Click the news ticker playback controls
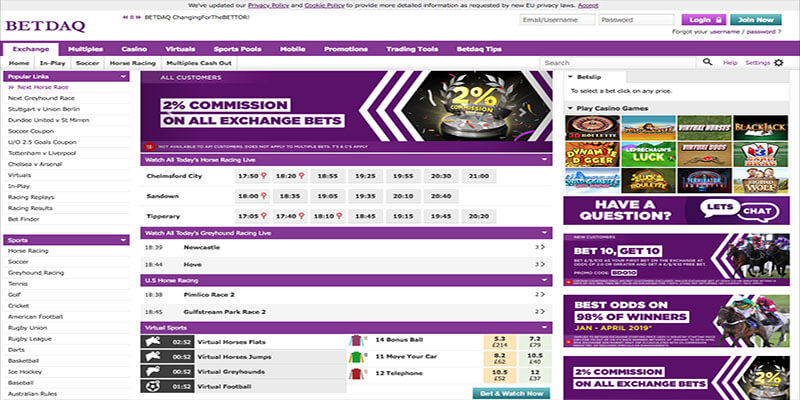This screenshot has height=400, width=800. [x=132, y=17]
